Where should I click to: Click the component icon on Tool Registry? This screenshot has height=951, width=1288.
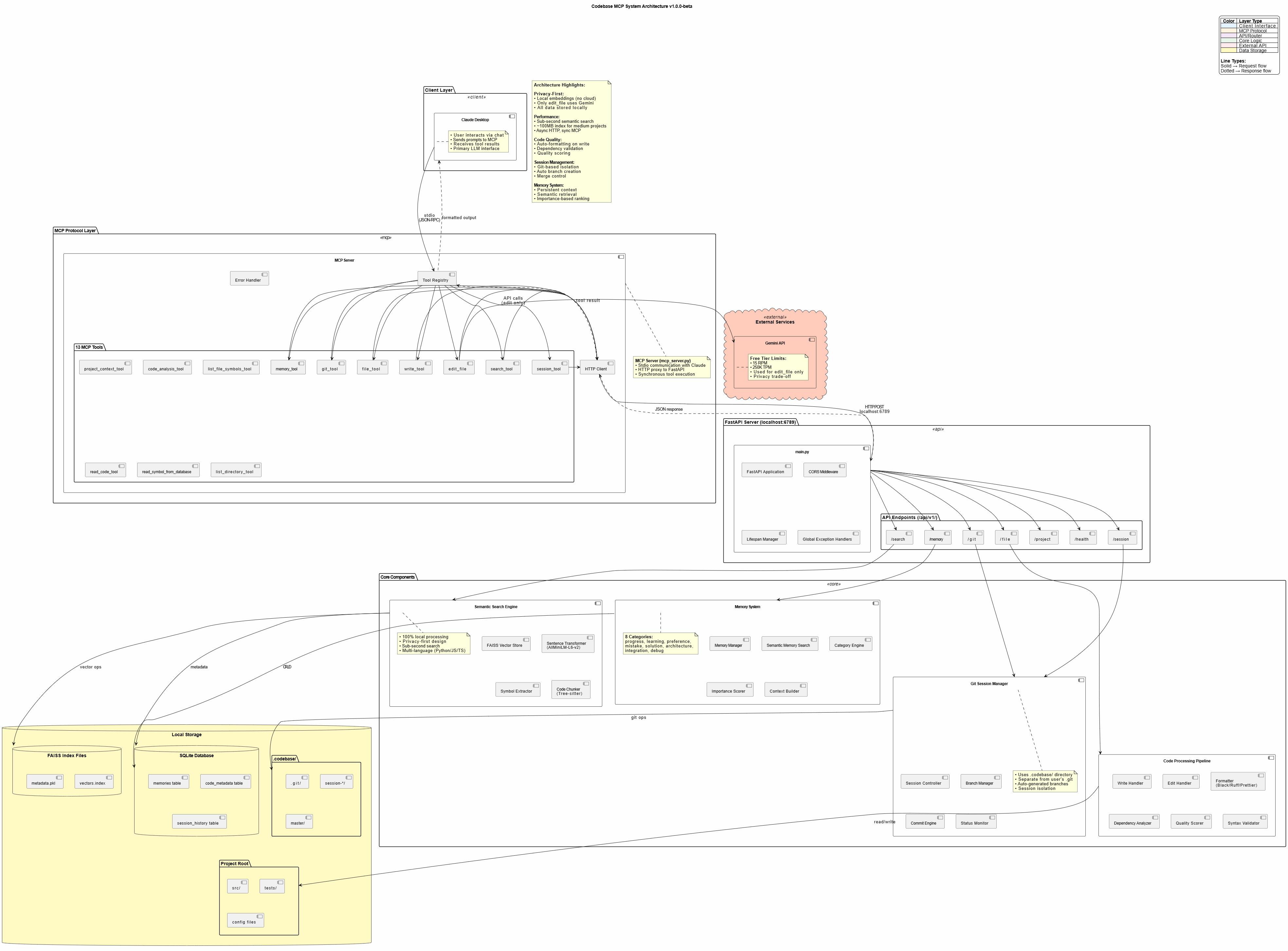click(452, 275)
